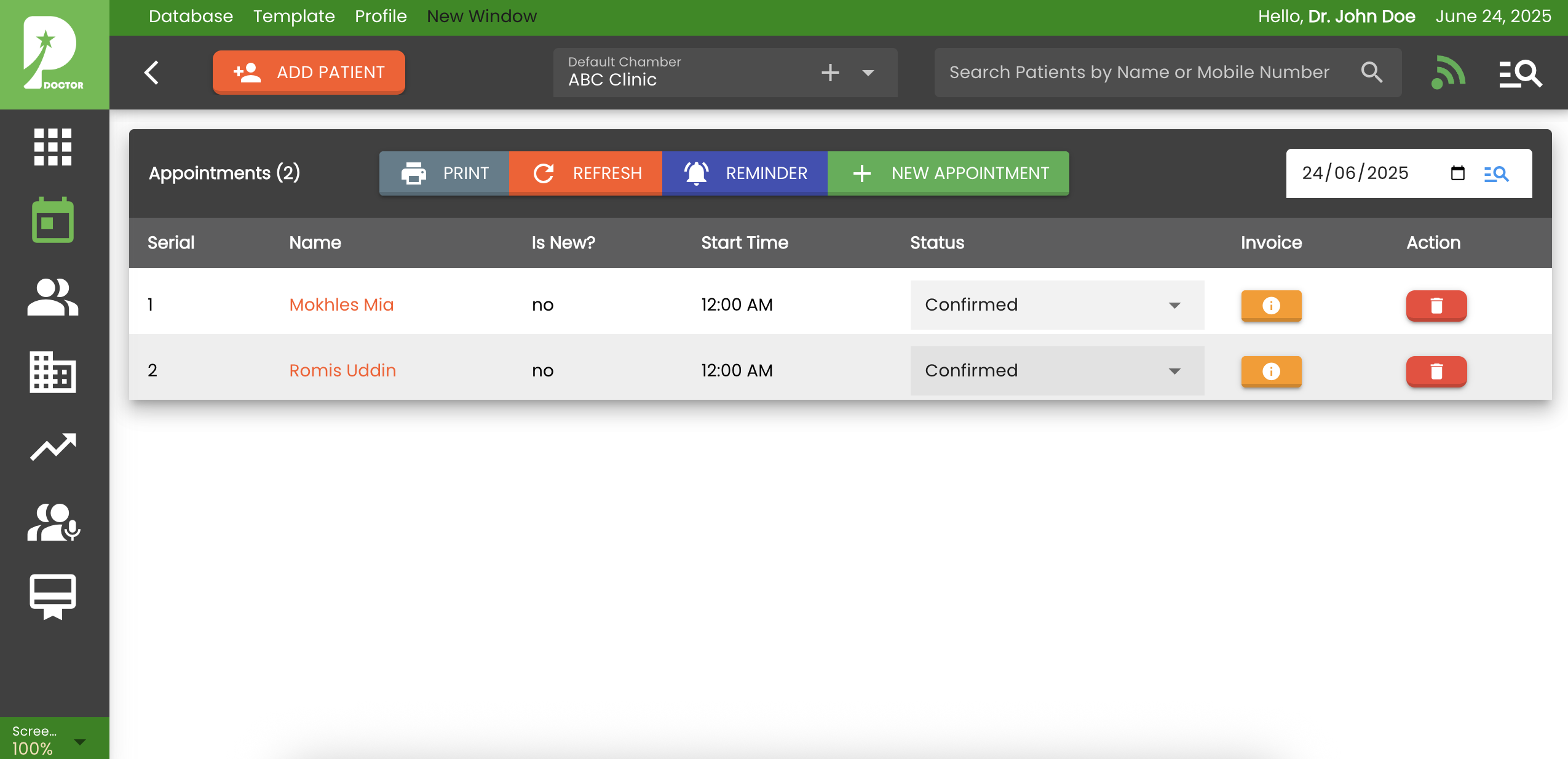Image resolution: width=1568 pixels, height=759 pixels.
Task: Add a new chamber with the plus icon
Action: (830, 73)
